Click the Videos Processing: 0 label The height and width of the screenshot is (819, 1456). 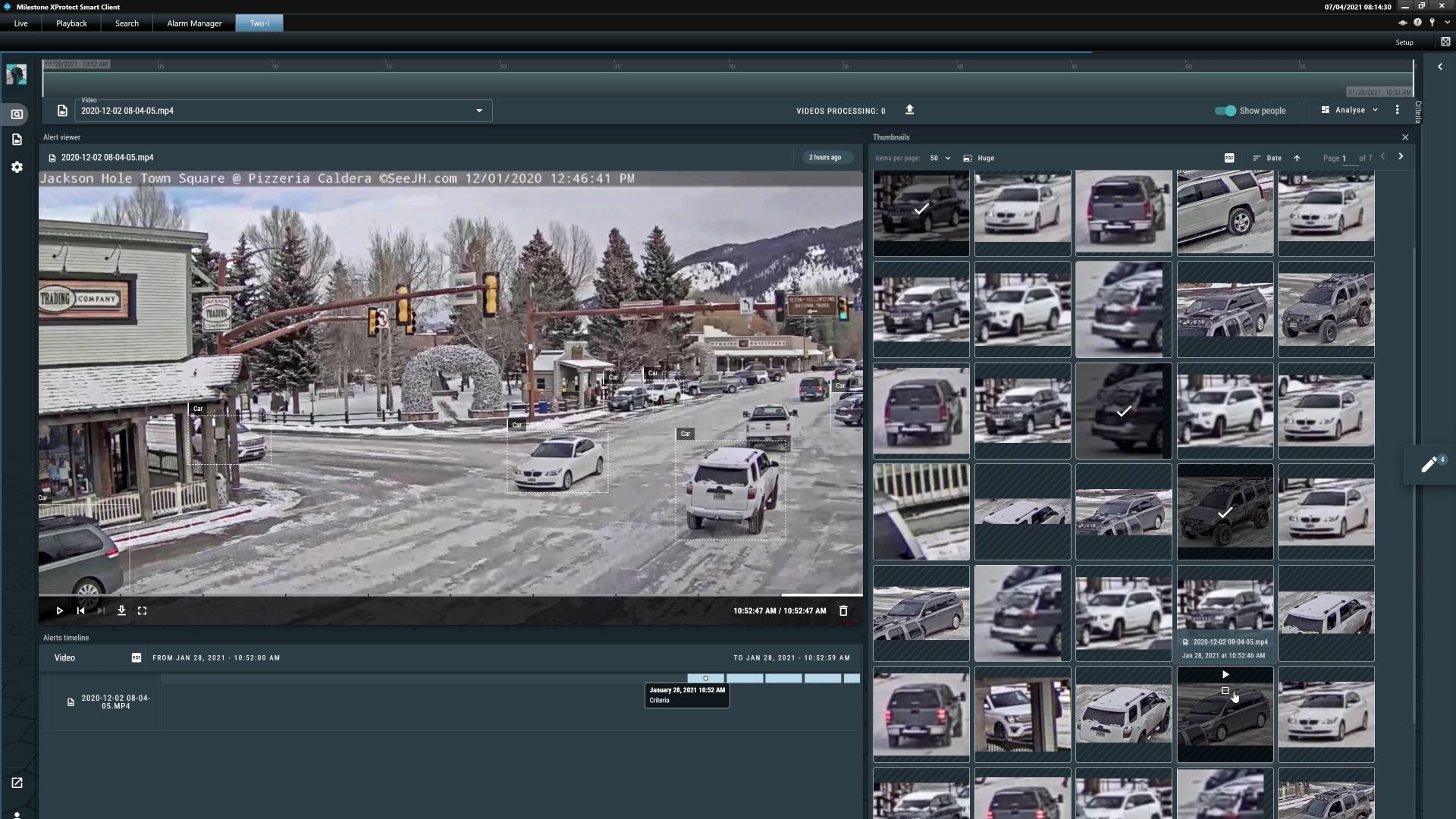coord(840,111)
